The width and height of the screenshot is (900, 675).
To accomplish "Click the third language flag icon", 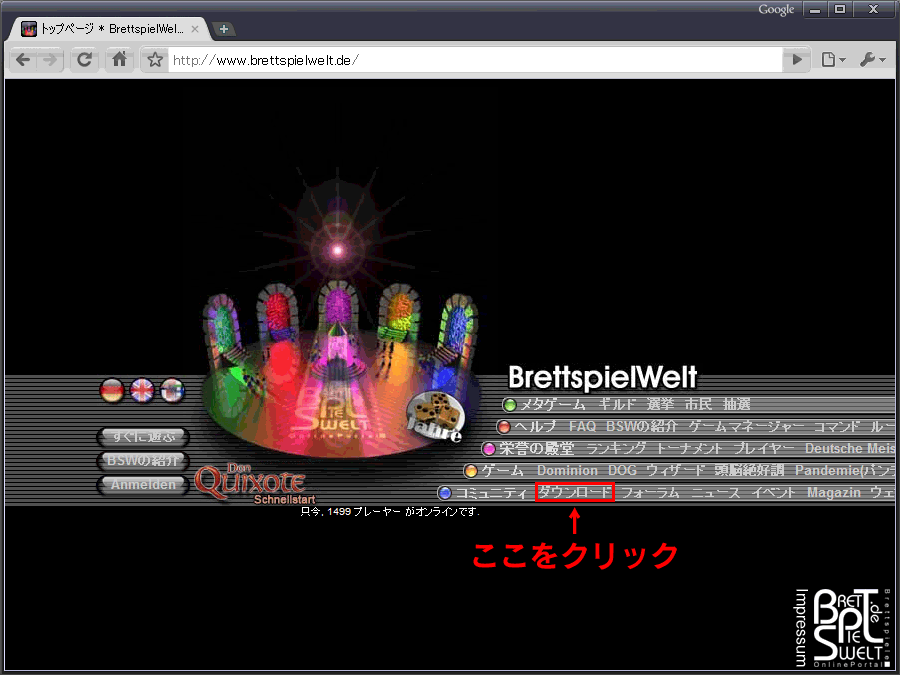I will [x=172, y=391].
